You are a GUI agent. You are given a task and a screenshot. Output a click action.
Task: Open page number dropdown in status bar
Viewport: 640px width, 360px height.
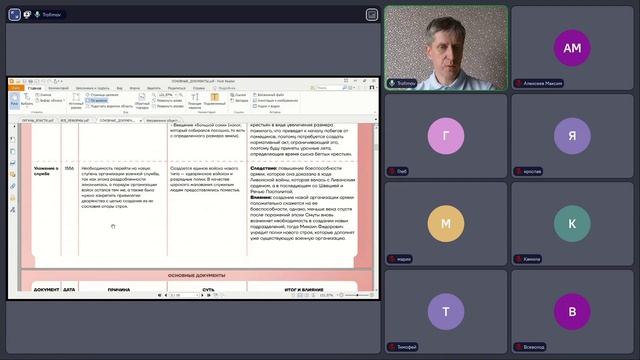[x=198, y=295]
